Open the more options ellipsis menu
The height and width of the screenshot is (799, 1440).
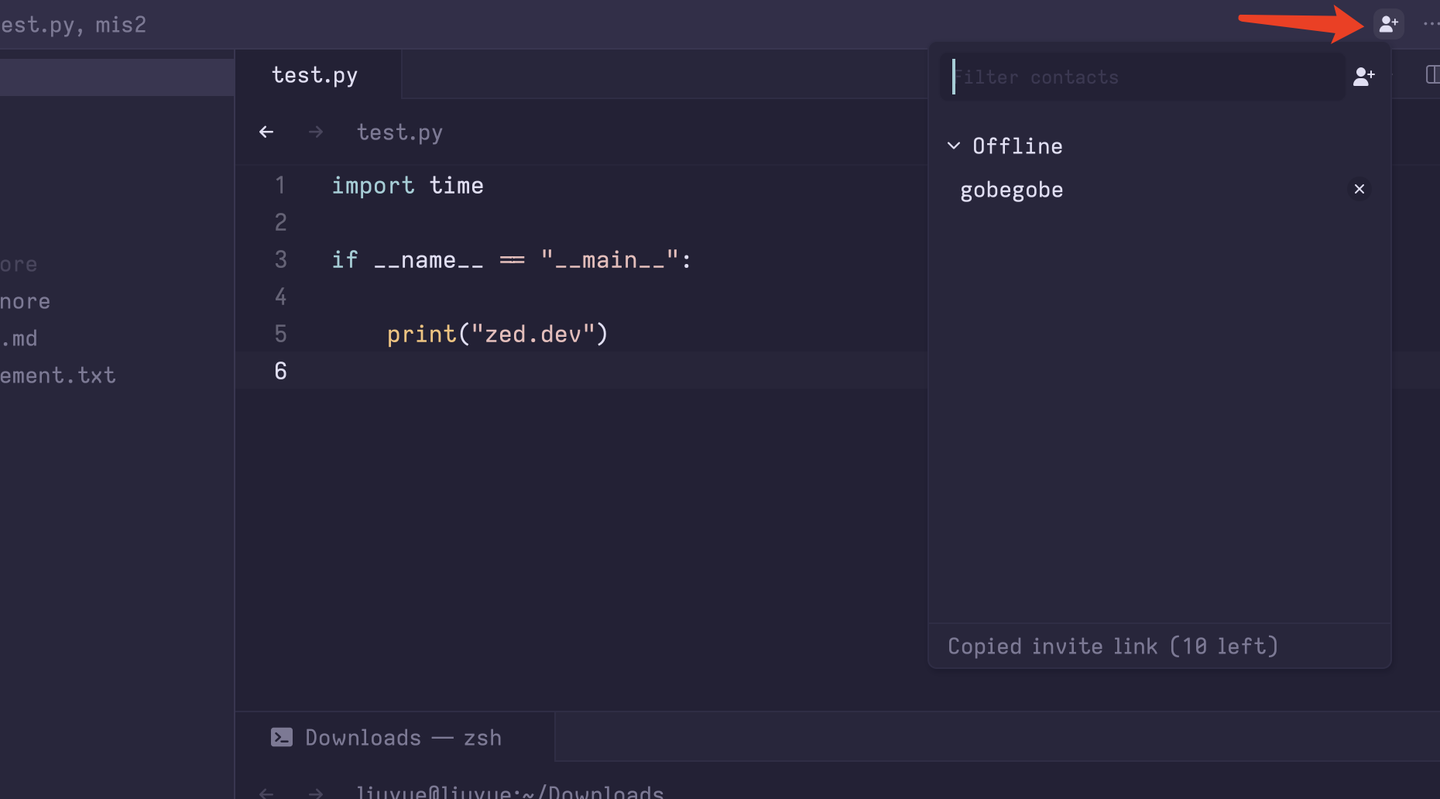[x=1430, y=23]
